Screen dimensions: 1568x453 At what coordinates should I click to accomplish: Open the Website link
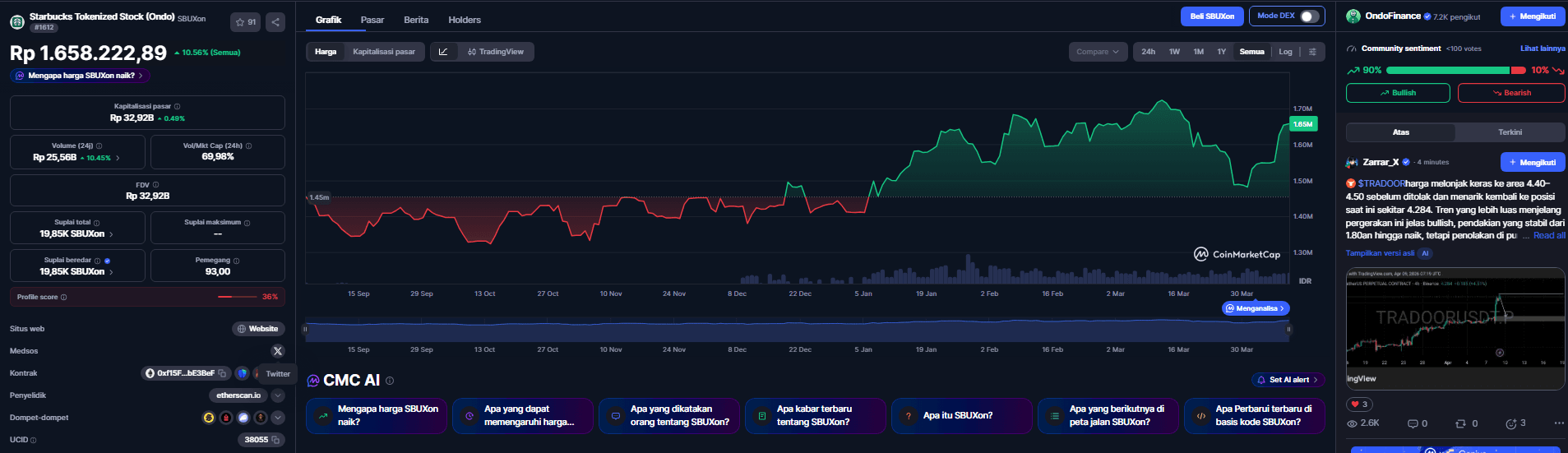click(x=258, y=329)
